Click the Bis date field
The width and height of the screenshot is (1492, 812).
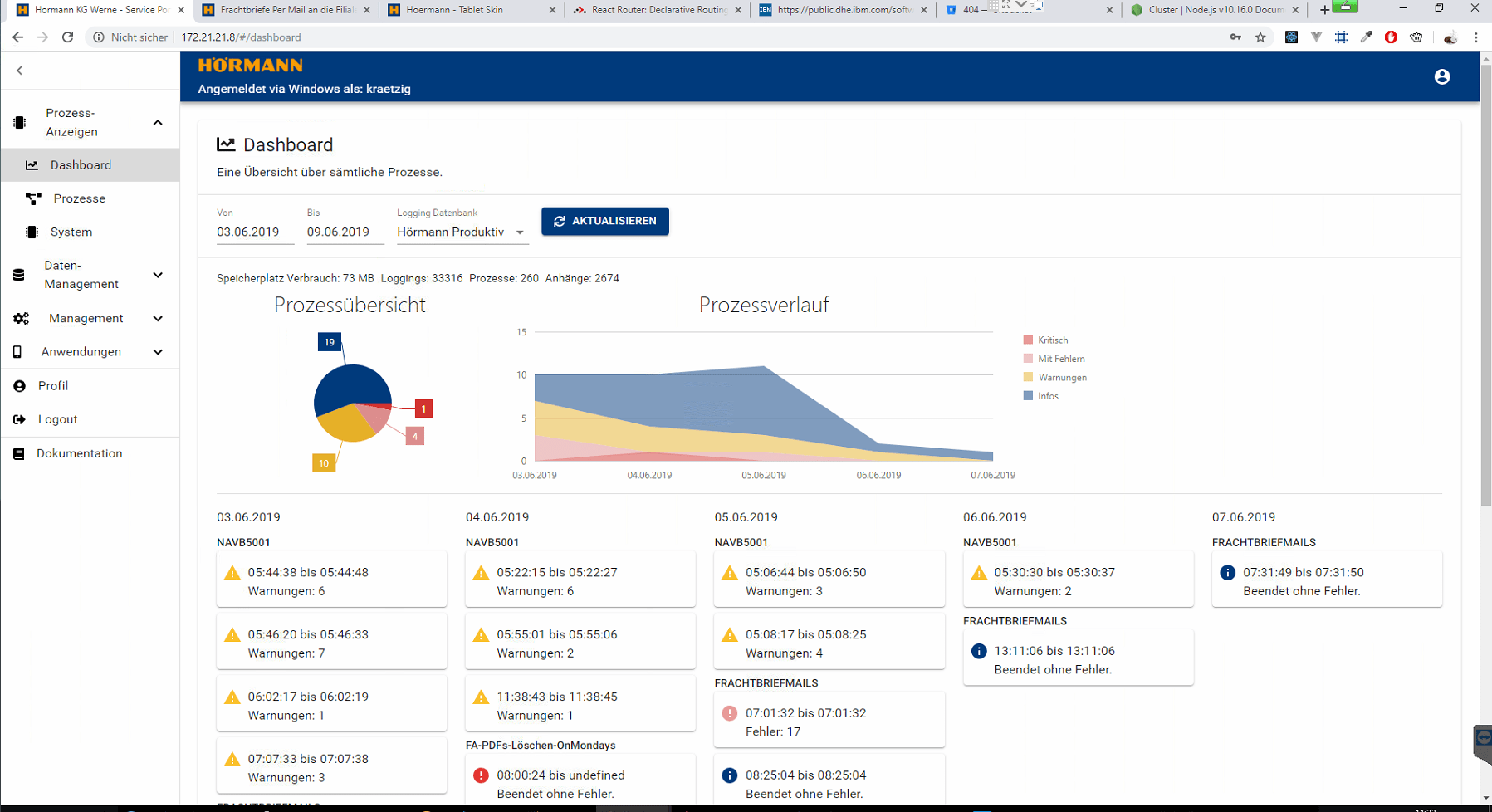345,232
